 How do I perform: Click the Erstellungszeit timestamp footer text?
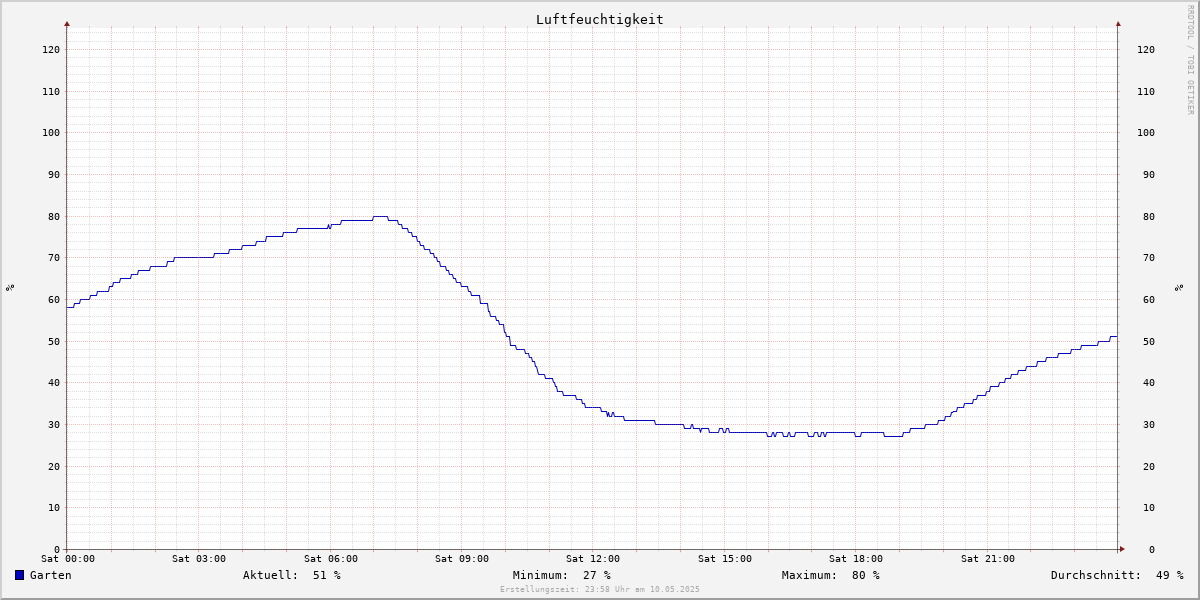pyautogui.click(x=600, y=590)
